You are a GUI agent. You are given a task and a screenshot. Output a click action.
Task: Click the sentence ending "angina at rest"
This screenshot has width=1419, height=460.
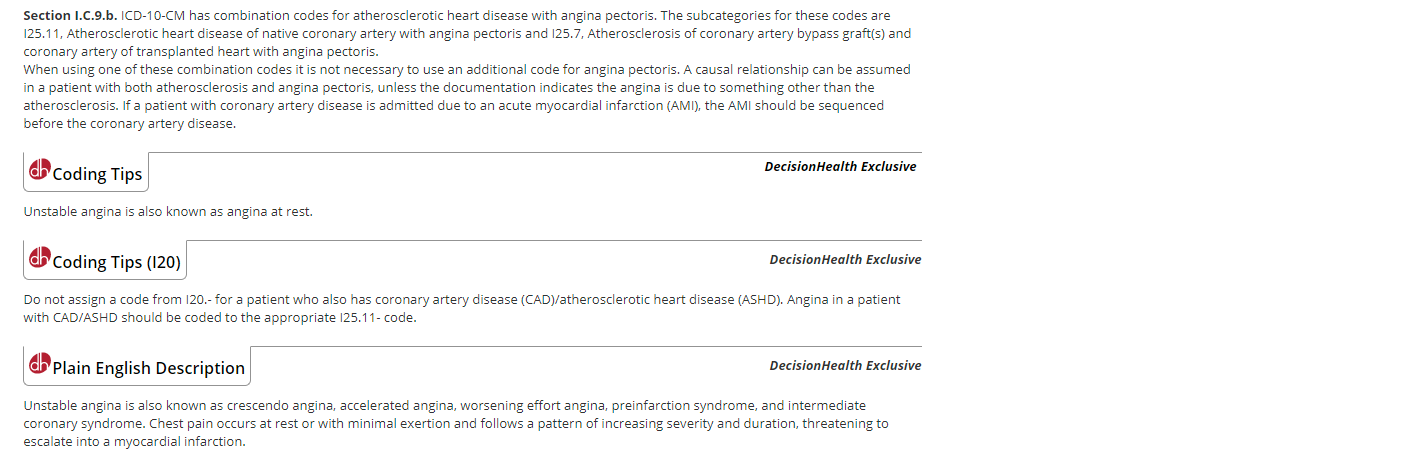168,212
